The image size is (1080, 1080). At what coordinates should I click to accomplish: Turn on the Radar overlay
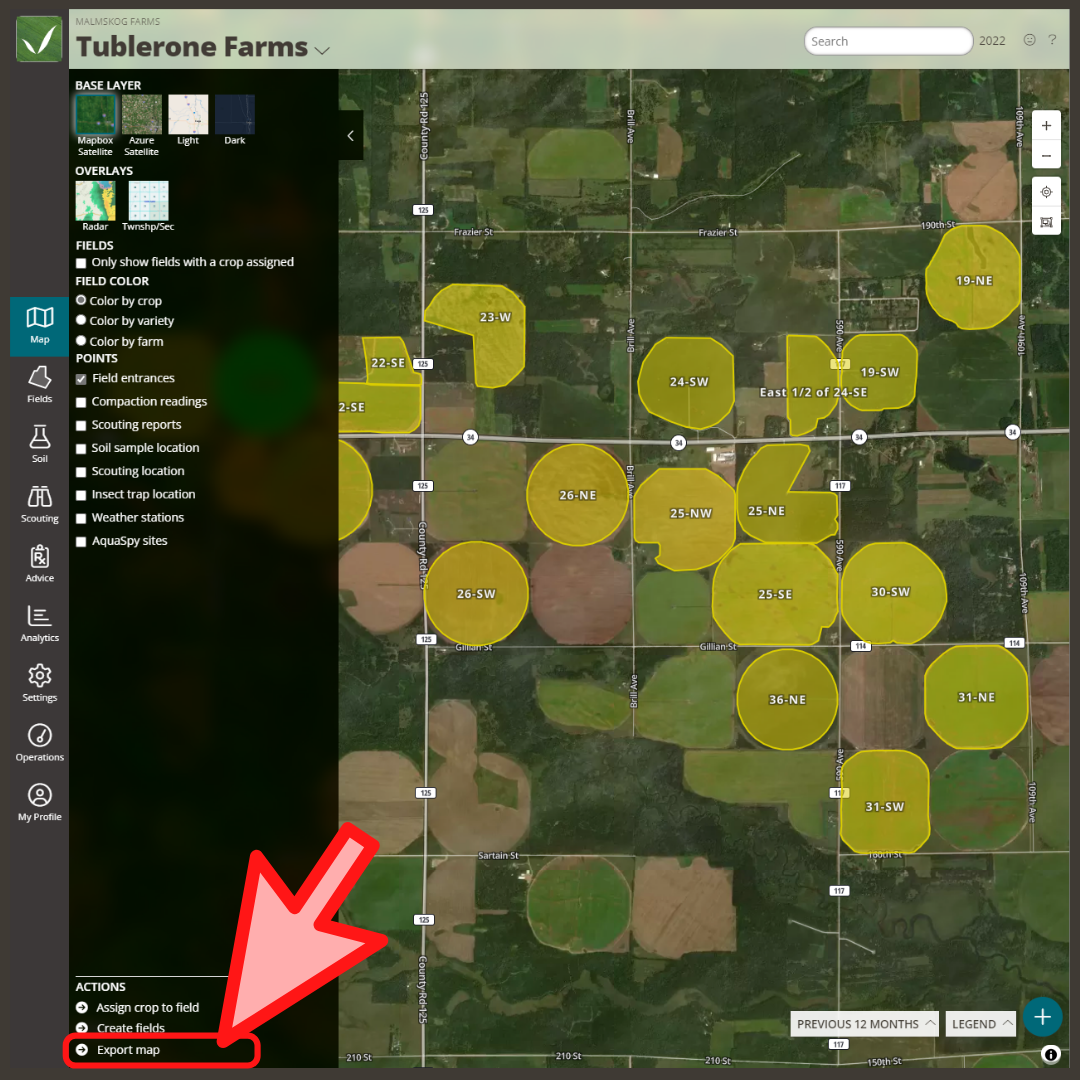pos(95,200)
